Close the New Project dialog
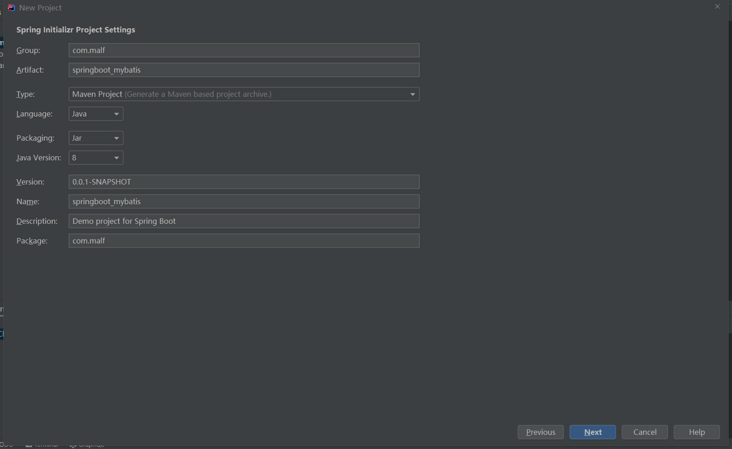This screenshot has width=732, height=449. [x=717, y=7]
